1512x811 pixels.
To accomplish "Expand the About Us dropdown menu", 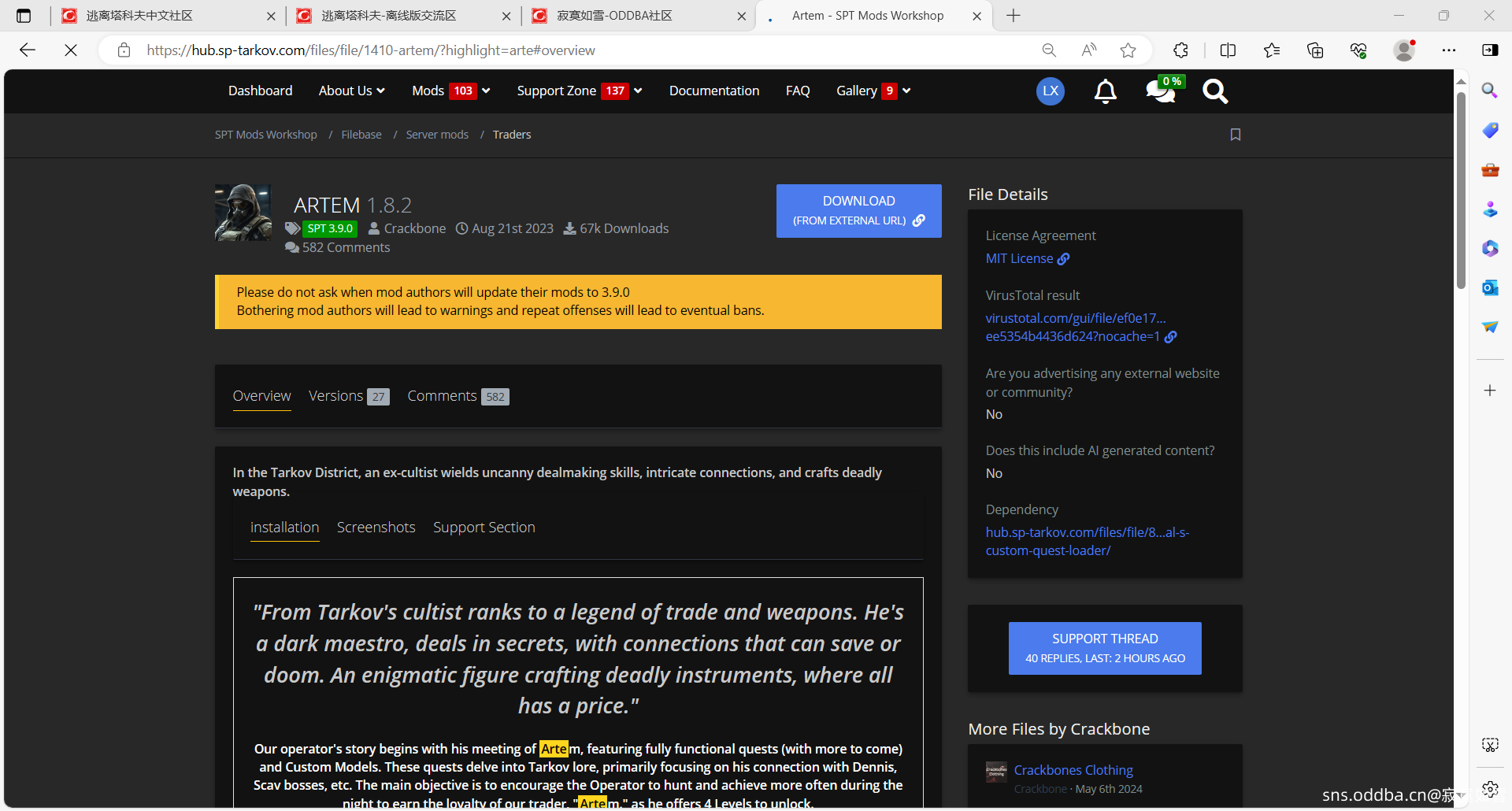I will click(351, 91).
